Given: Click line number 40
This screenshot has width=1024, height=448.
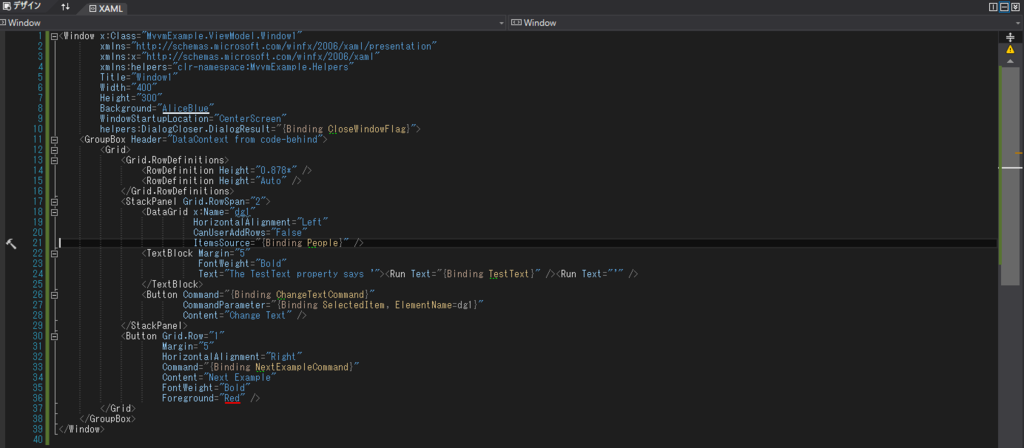Looking at the screenshot, I should [37, 440].
